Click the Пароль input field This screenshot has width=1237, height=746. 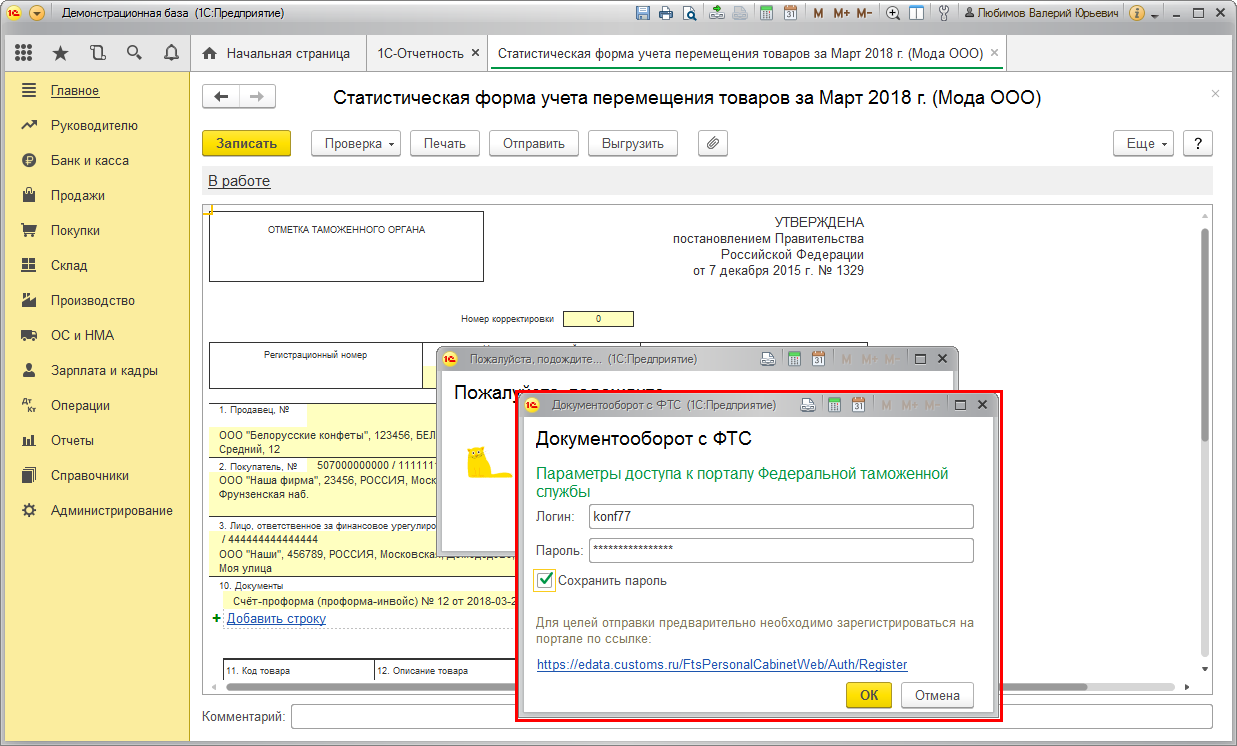click(781, 551)
